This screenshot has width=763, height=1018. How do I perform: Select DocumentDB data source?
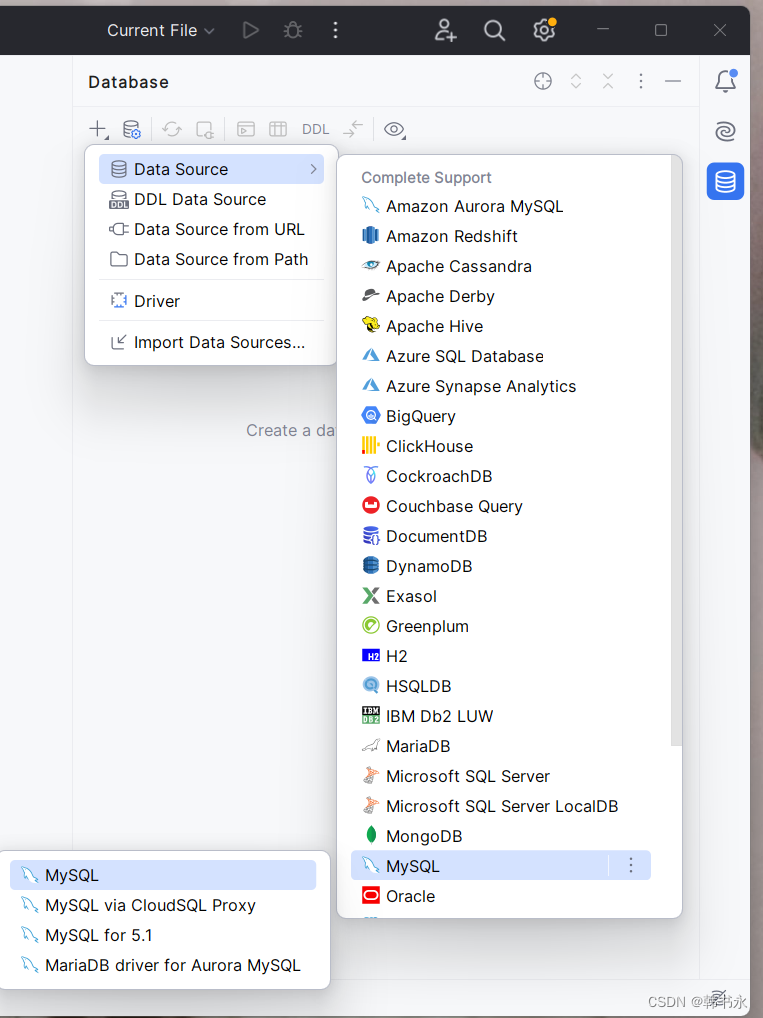pos(501,536)
